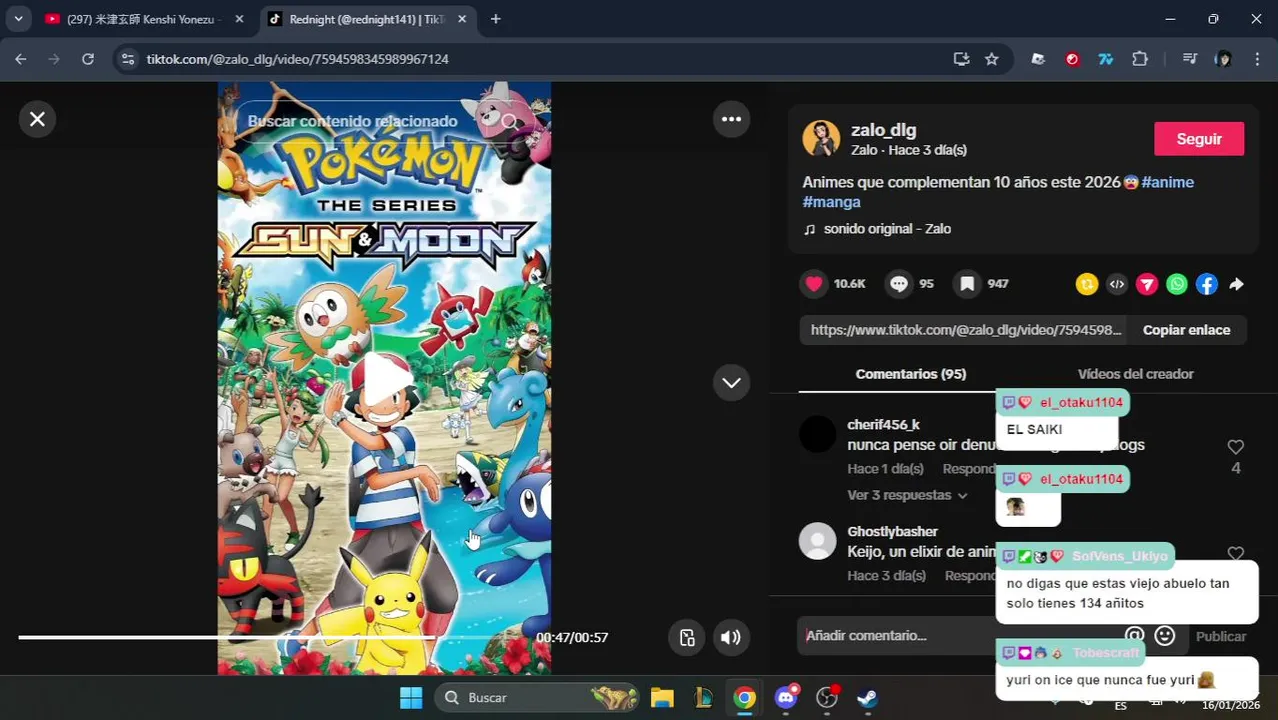Viewport: 1278px width, 720px height.
Task: Switch to Comentarios (95) tab
Action: (x=911, y=374)
